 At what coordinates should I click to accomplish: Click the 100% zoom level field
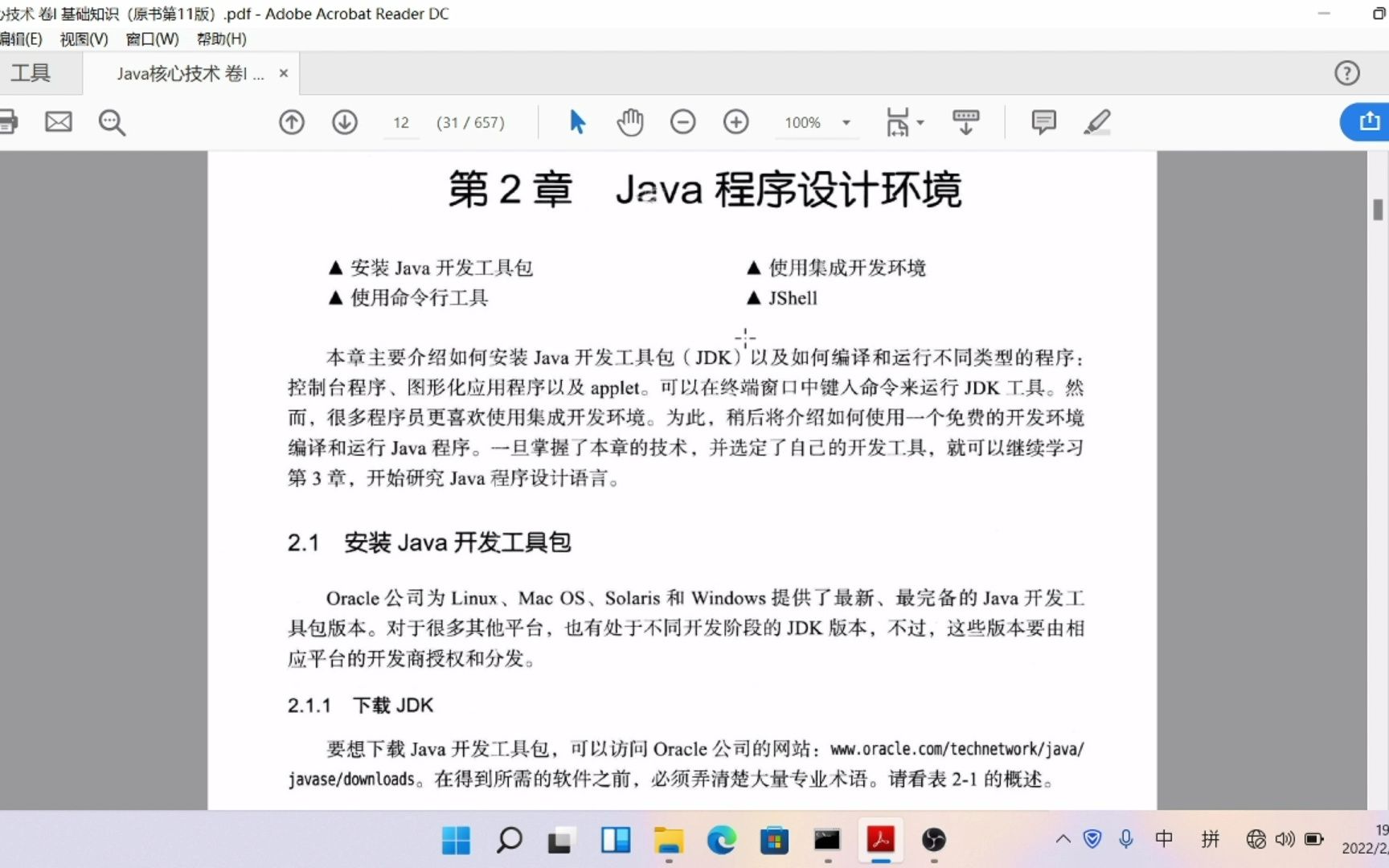point(803,122)
